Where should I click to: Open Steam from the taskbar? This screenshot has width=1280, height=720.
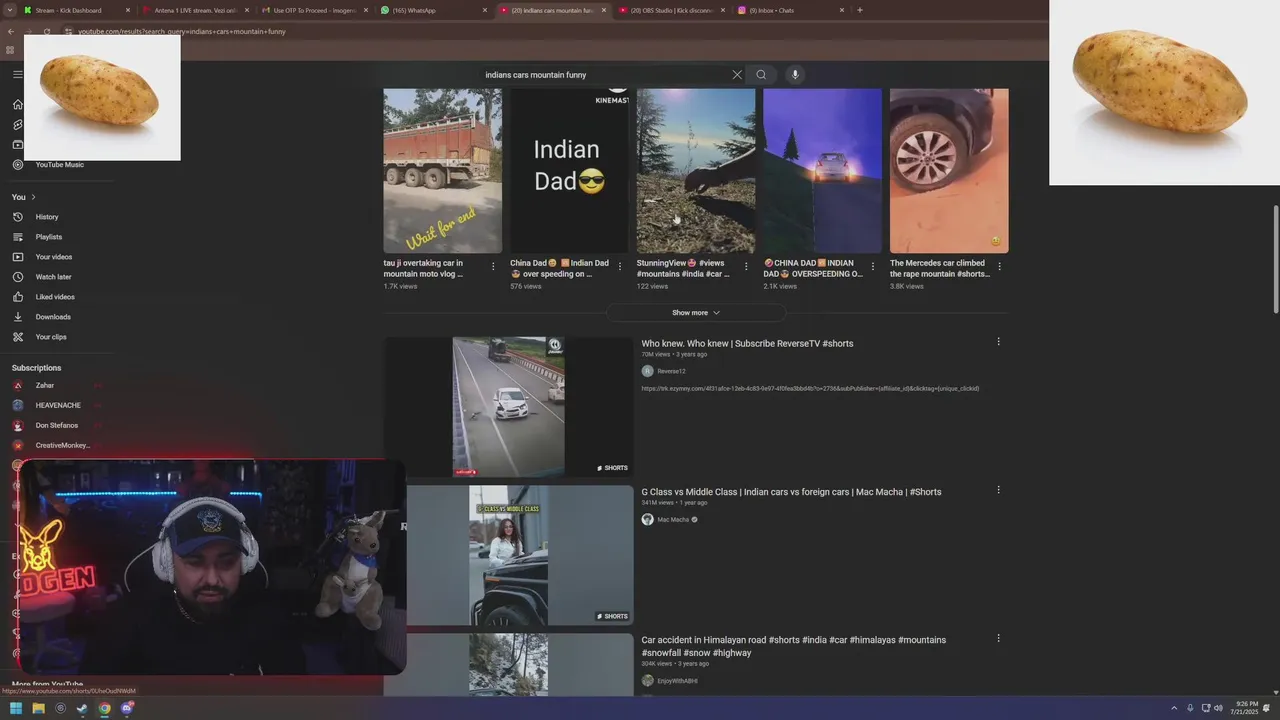[x=82, y=708]
